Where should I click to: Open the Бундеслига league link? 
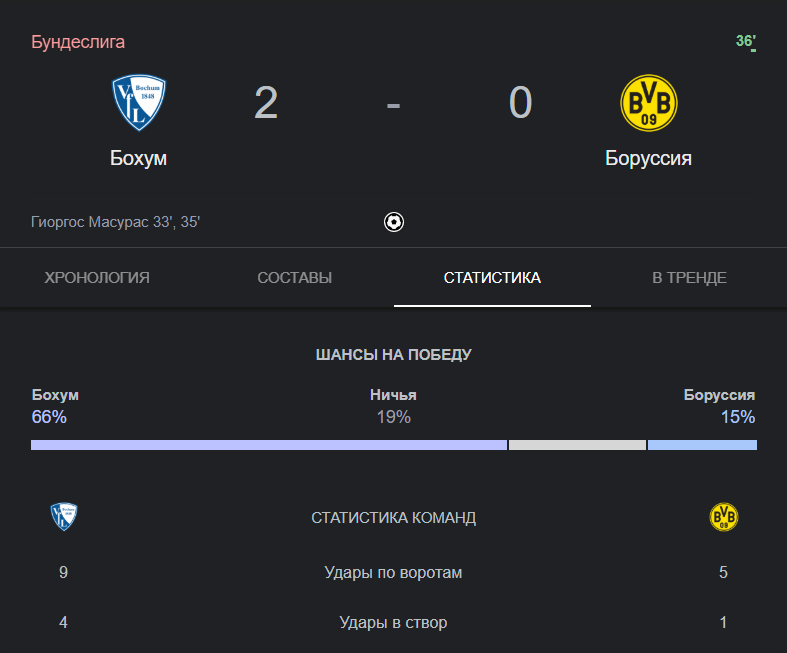click(x=78, y=42)
